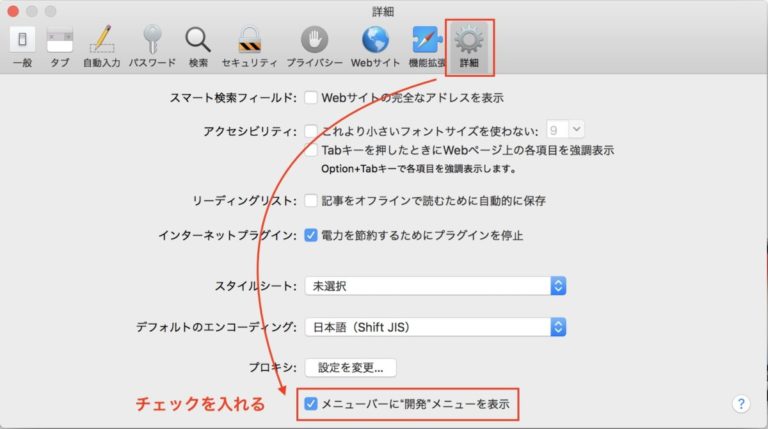This screenshot has width=768, height=429.
Task: Toggle the minimum font size checkbox
Action: [311, 130]
